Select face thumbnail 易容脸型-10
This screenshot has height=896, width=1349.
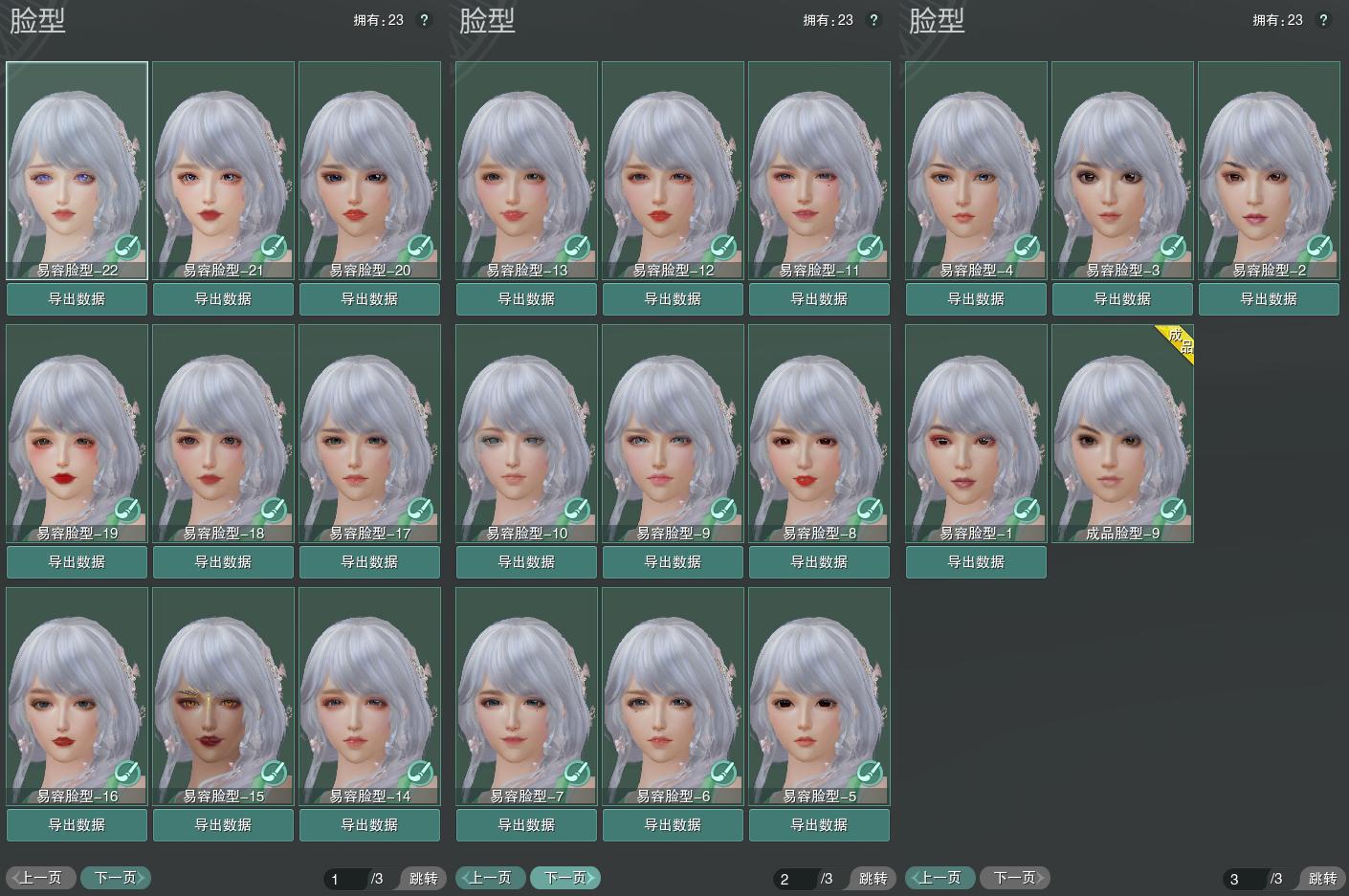(527, 433)
